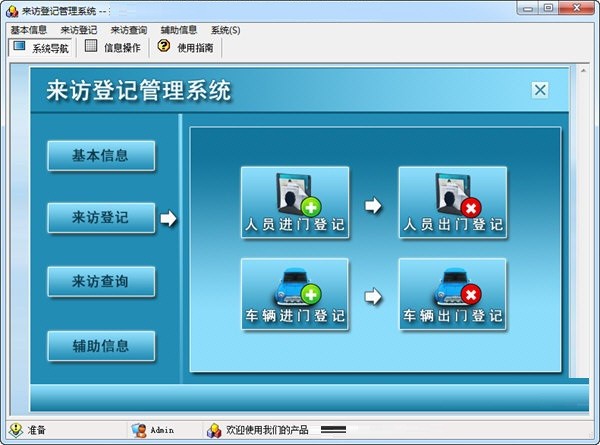Open 车辆进门登记 vehicle entry registration
Image resolution: width=600 pixels, height=445 pixels.
(x=295, y=294)
